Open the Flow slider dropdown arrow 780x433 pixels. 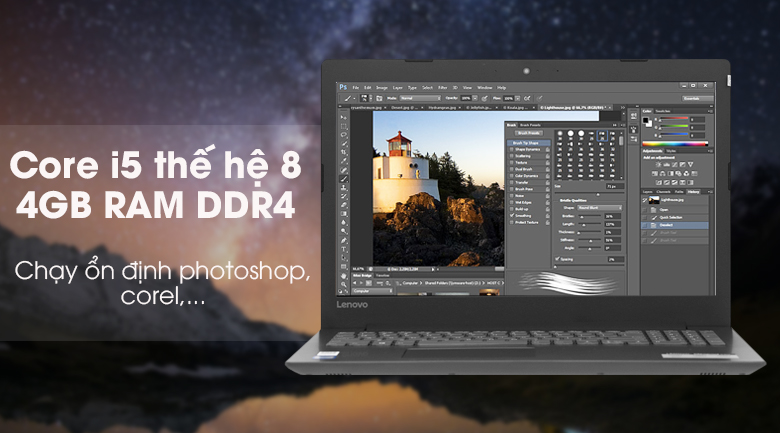(x=517, y=98)
